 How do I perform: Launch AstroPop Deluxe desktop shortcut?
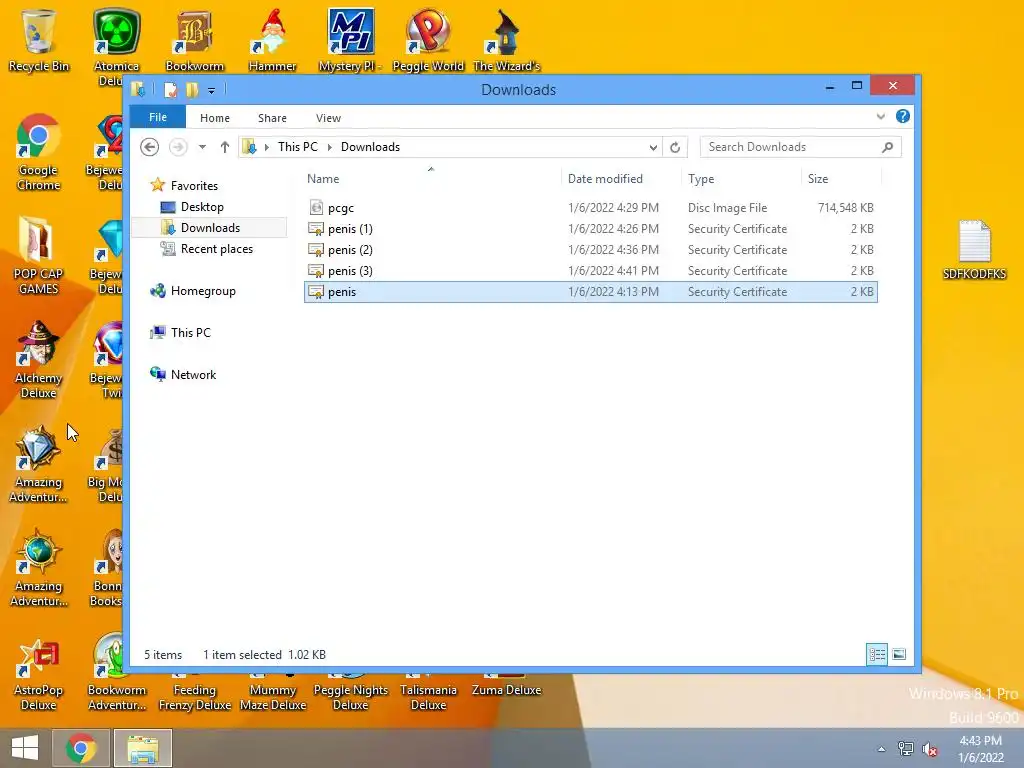pos(39,675)
